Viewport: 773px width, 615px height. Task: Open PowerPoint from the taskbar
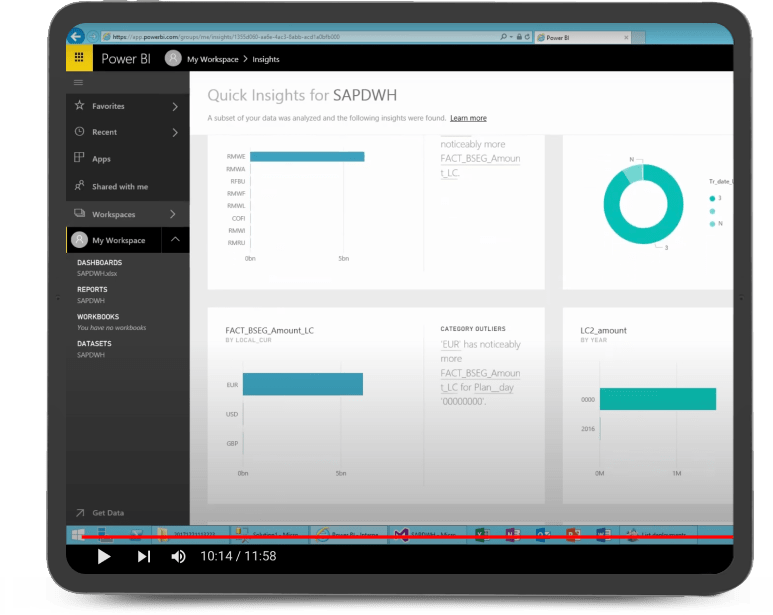click(573, 535)
